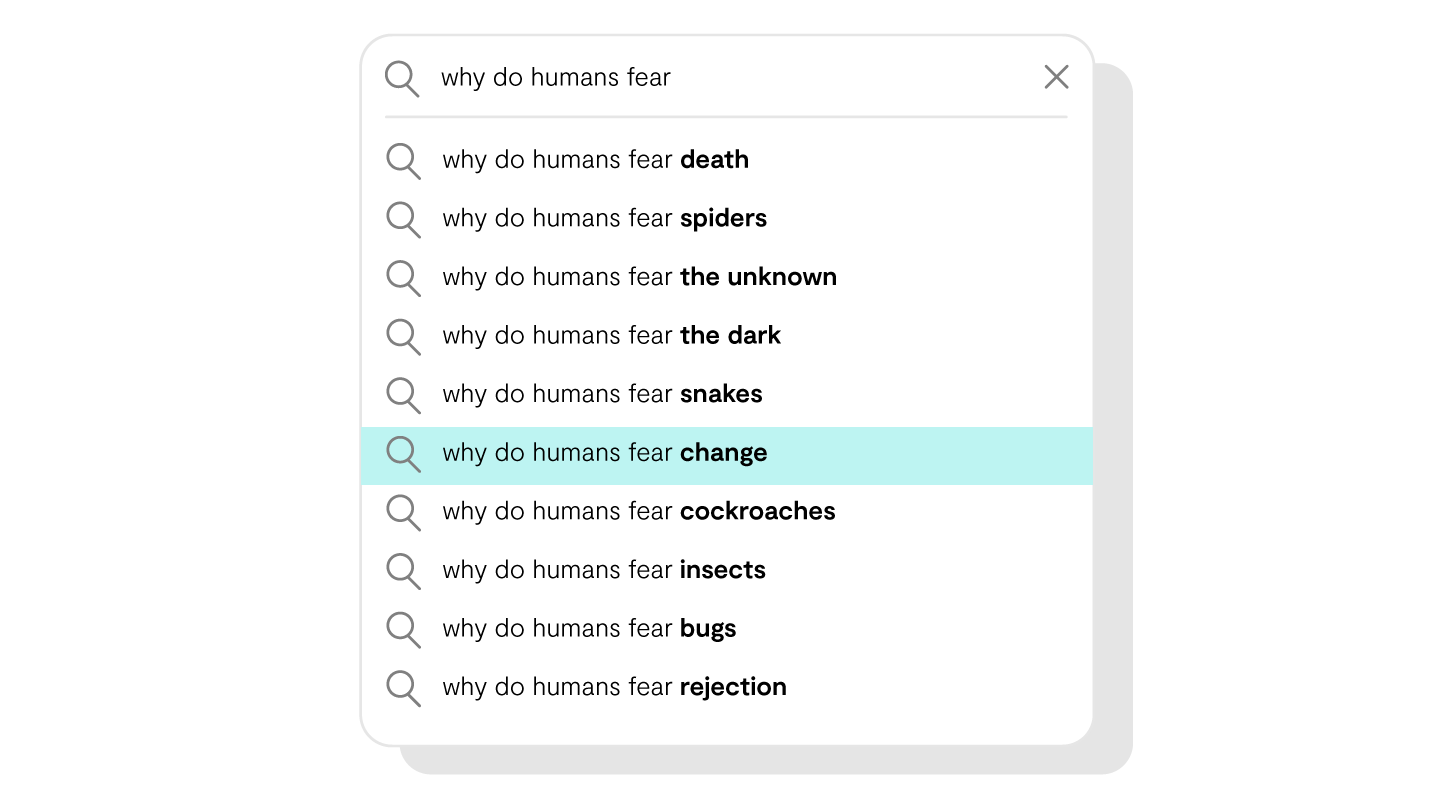The image size is (1441, 801).
Task: Click magnifier icon beside 'death' suggestion
Action: [403, 160]
